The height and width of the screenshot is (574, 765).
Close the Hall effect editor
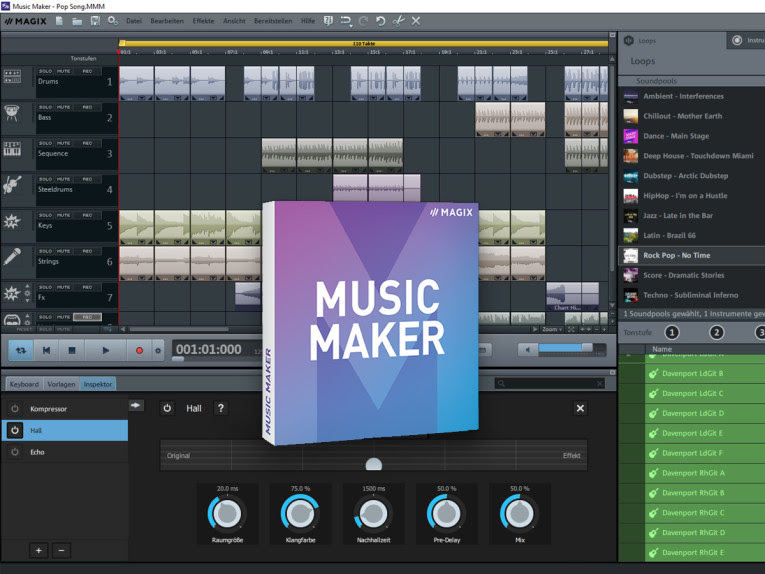coord(580,408)
